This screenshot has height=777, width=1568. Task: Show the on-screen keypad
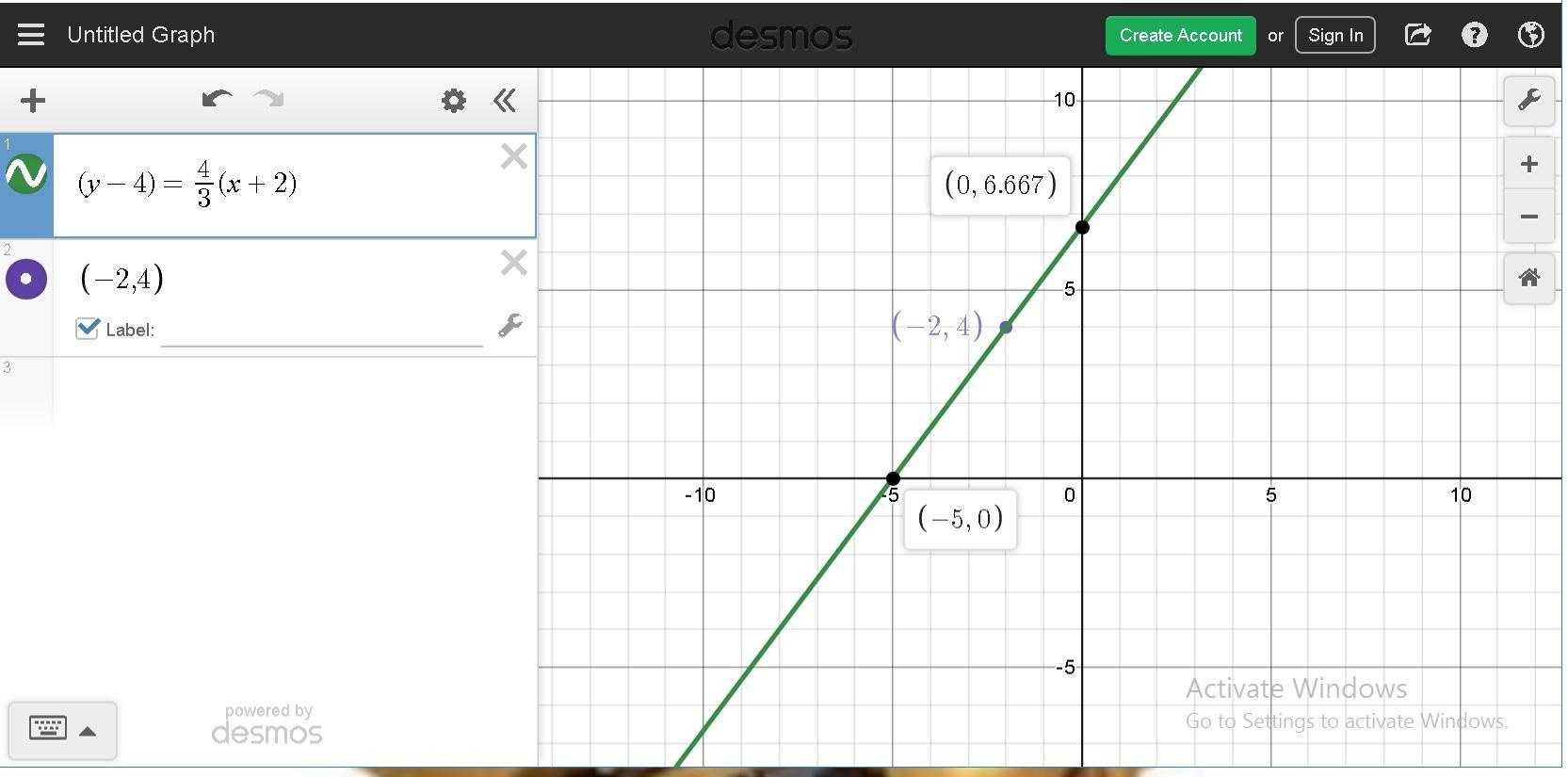tap(48, 729)
